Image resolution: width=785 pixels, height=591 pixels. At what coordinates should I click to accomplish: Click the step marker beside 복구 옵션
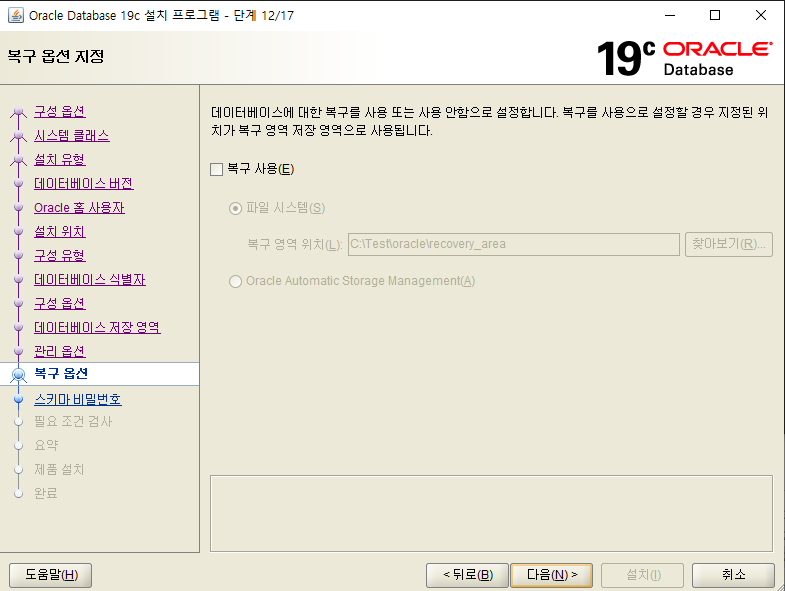pyautogui.click(x=19, y=374)
